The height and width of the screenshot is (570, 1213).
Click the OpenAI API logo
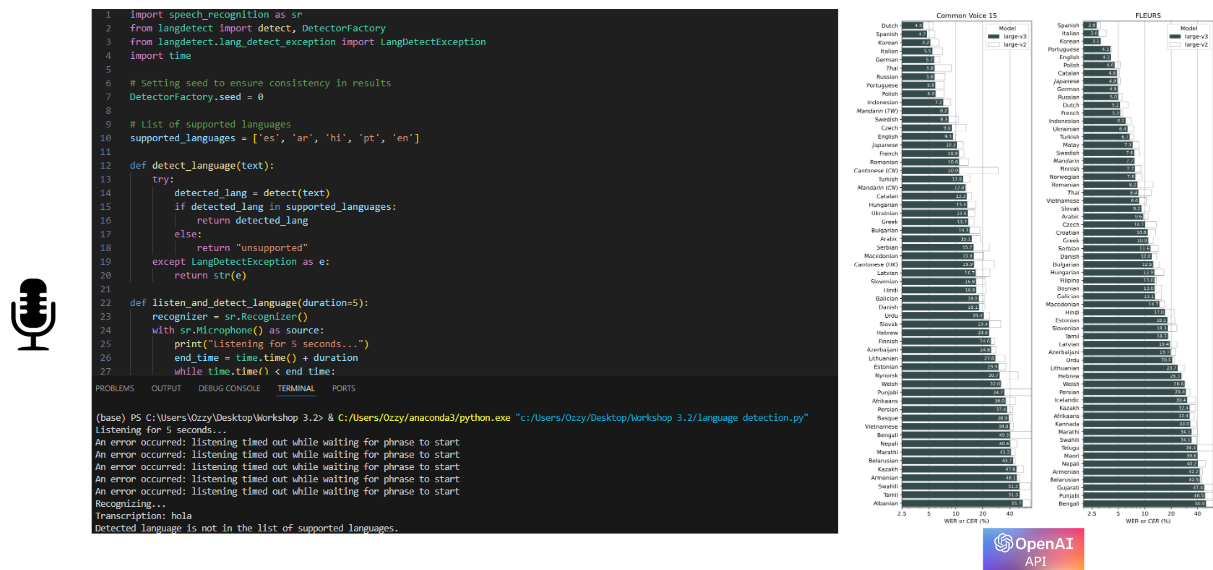1033,549
